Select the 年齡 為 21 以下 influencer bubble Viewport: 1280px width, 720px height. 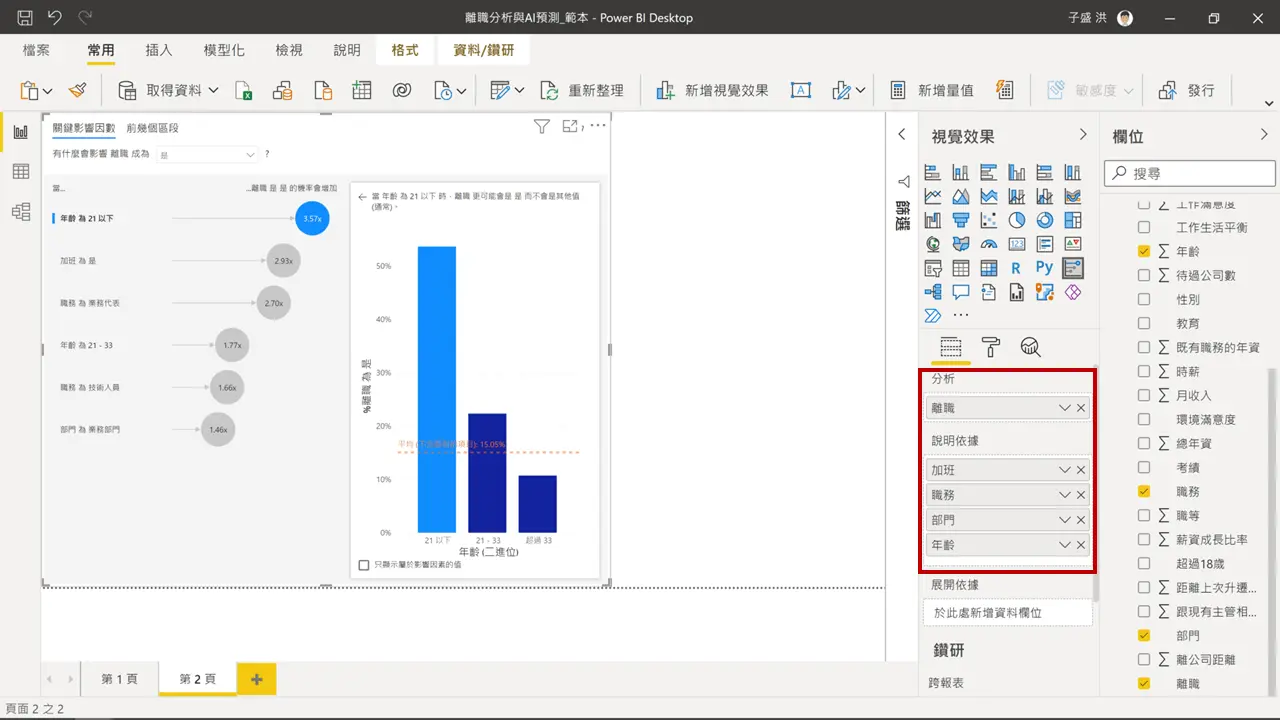312,218
